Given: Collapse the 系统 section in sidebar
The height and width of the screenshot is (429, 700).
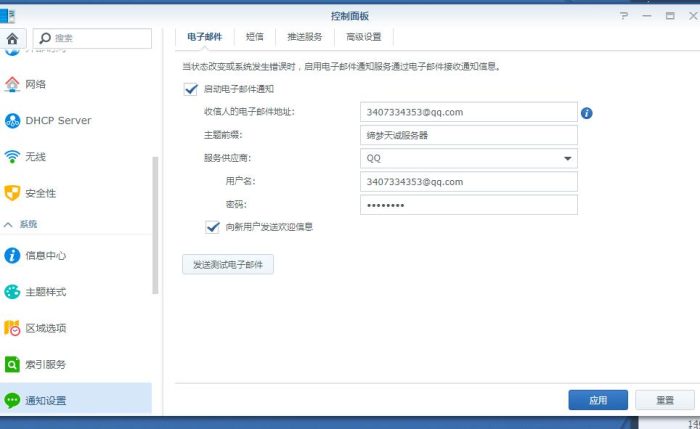Looking at the screenshot, I should [x=9, y=224].
